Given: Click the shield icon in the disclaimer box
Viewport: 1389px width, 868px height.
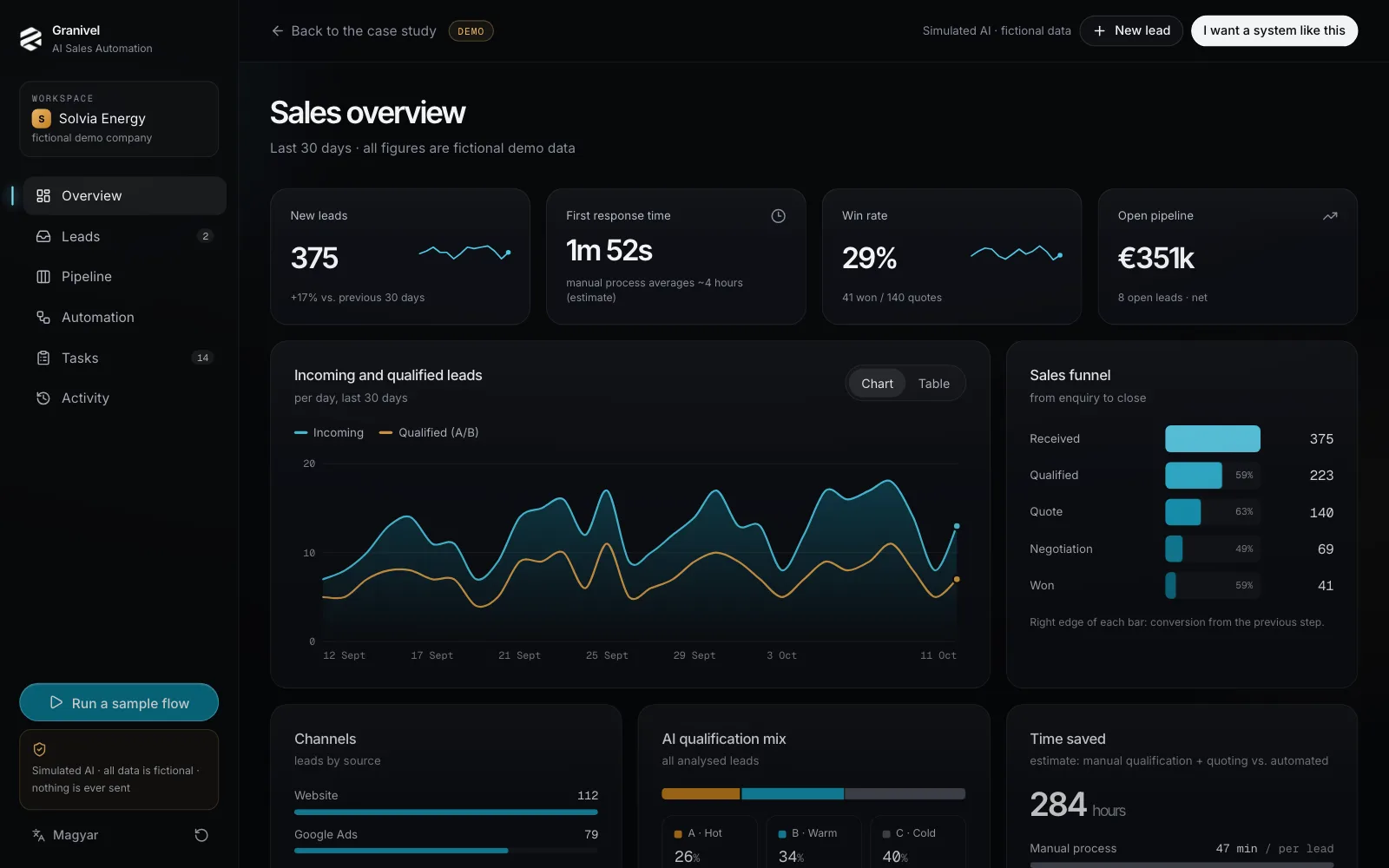Looking at the screenshot, I should point(40,749).
